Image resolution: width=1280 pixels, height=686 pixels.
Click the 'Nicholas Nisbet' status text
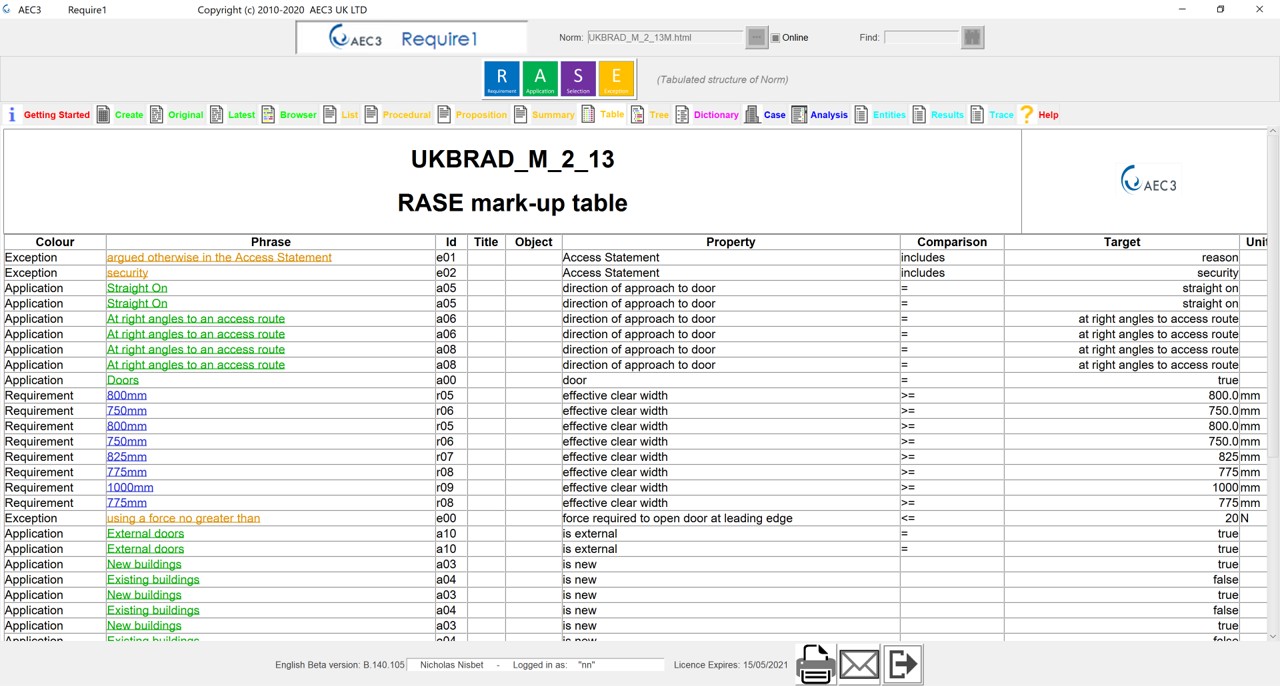452,665
